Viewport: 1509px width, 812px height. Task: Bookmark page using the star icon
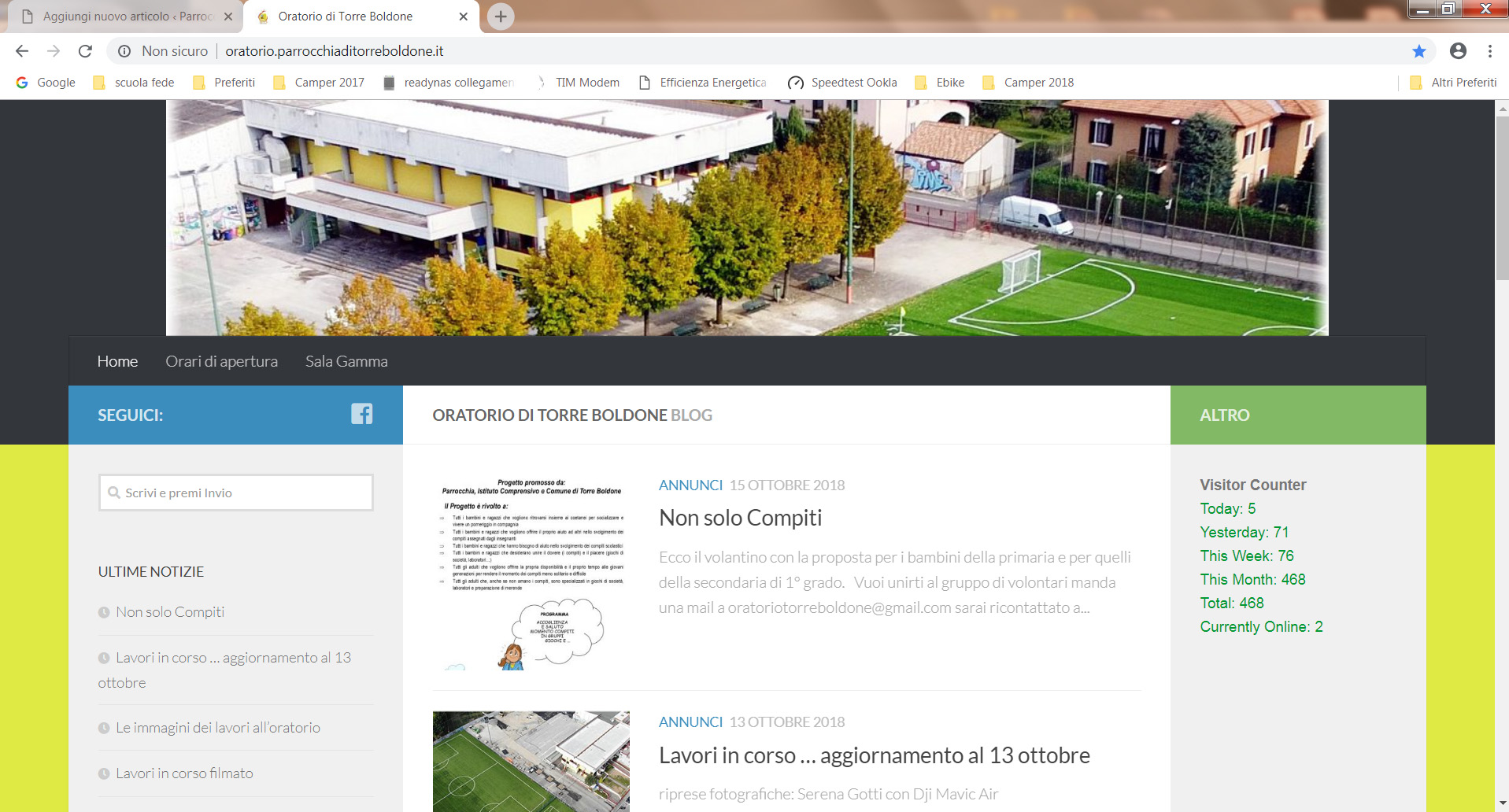[1418, 51]
